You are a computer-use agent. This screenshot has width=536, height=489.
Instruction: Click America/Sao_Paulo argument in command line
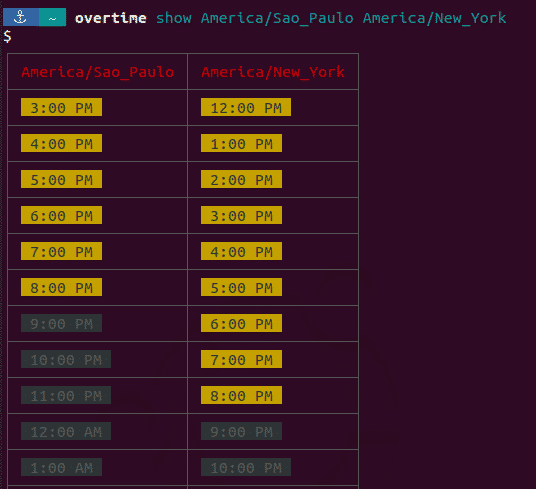(277, 18)
